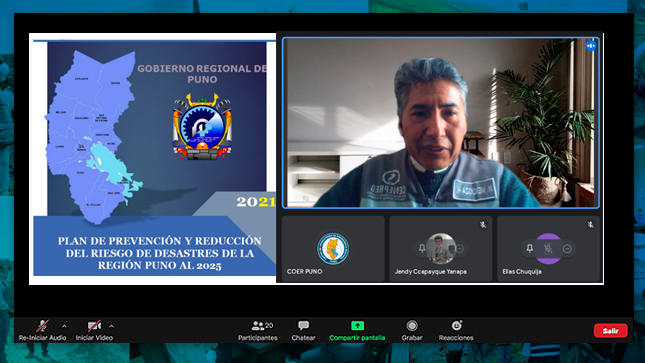Click the shared Plan de Prevención slide

tap(154, 158)
